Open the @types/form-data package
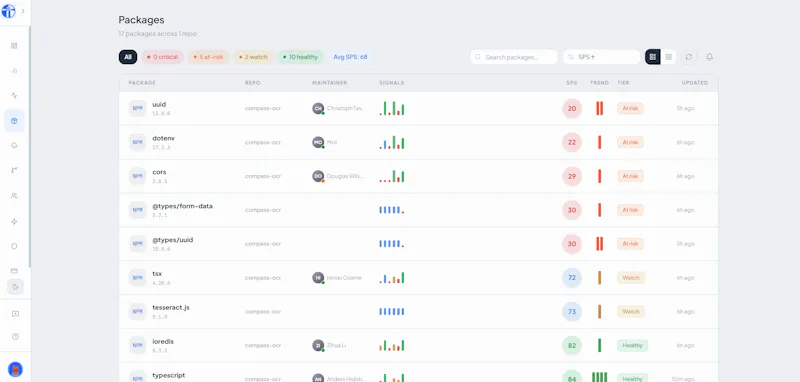This screenshot has height=382, width=800. (182, 206)
